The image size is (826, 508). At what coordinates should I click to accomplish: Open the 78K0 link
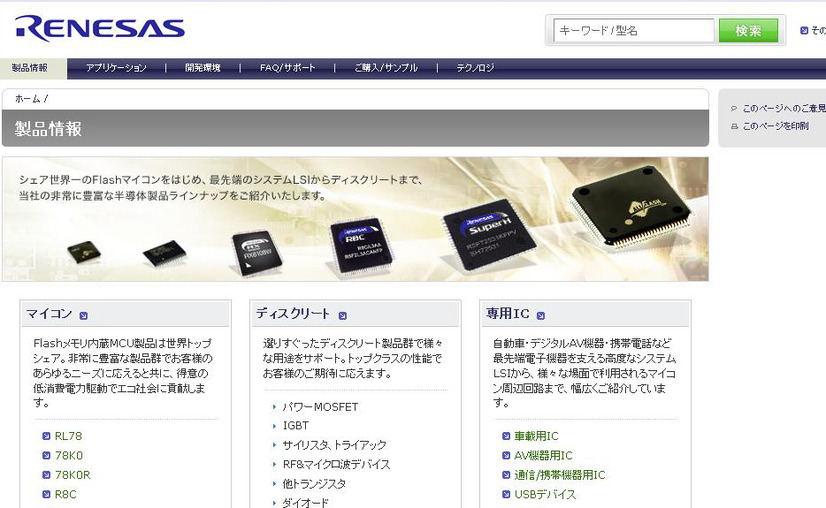click(69, 455)
